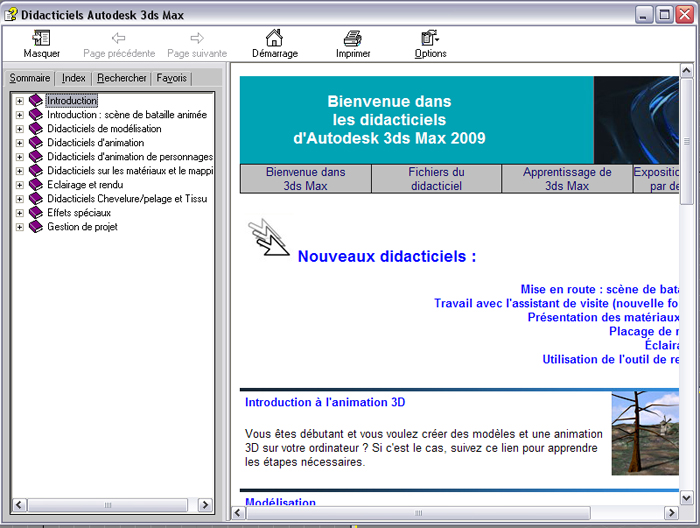Click the arrow graphic next to Nouveaux didacticiels
The height and width of the screenshot is (528, 700).
tap(268, 238)
